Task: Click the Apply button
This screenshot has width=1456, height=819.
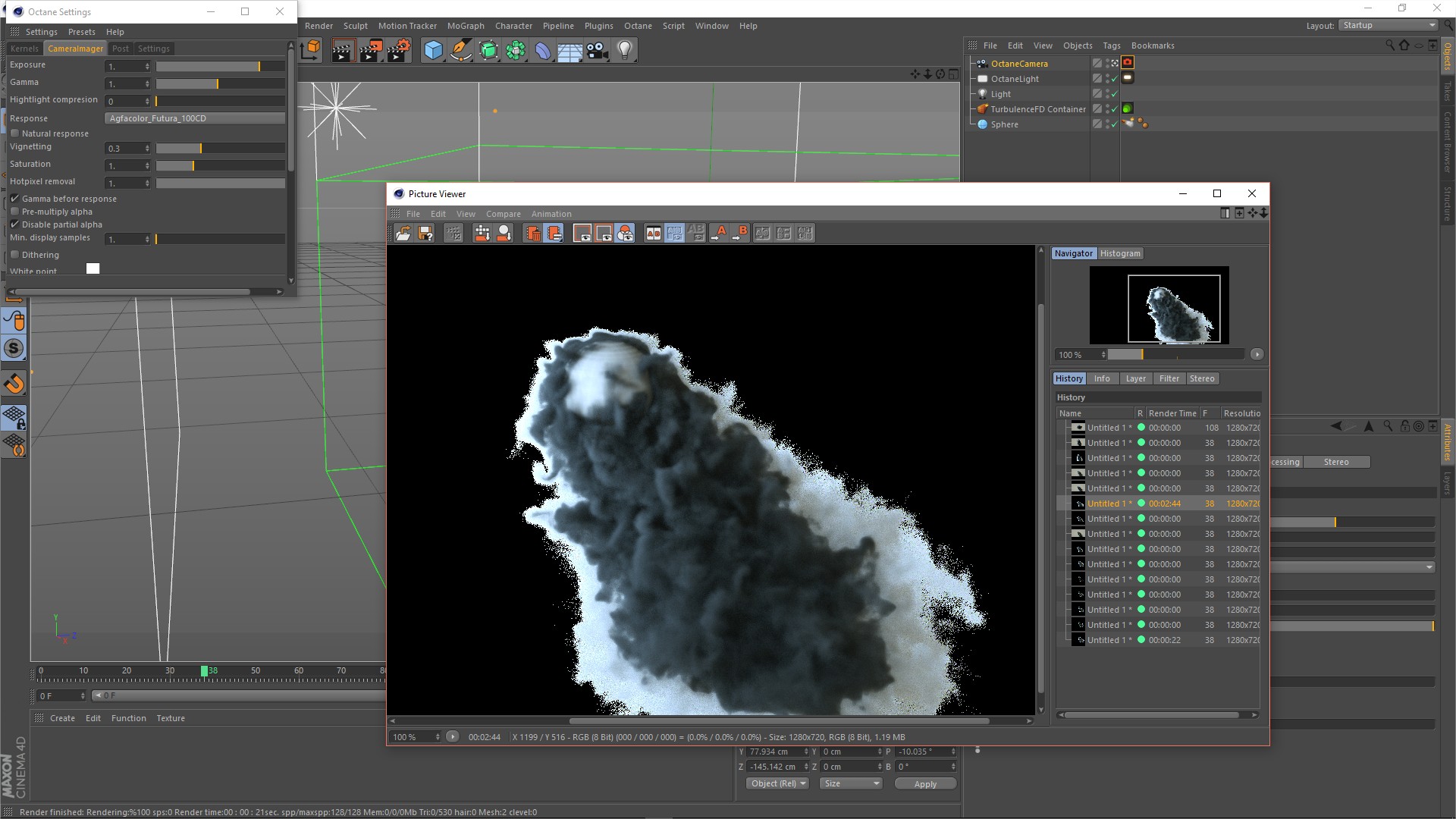Action: click(924, 784)
